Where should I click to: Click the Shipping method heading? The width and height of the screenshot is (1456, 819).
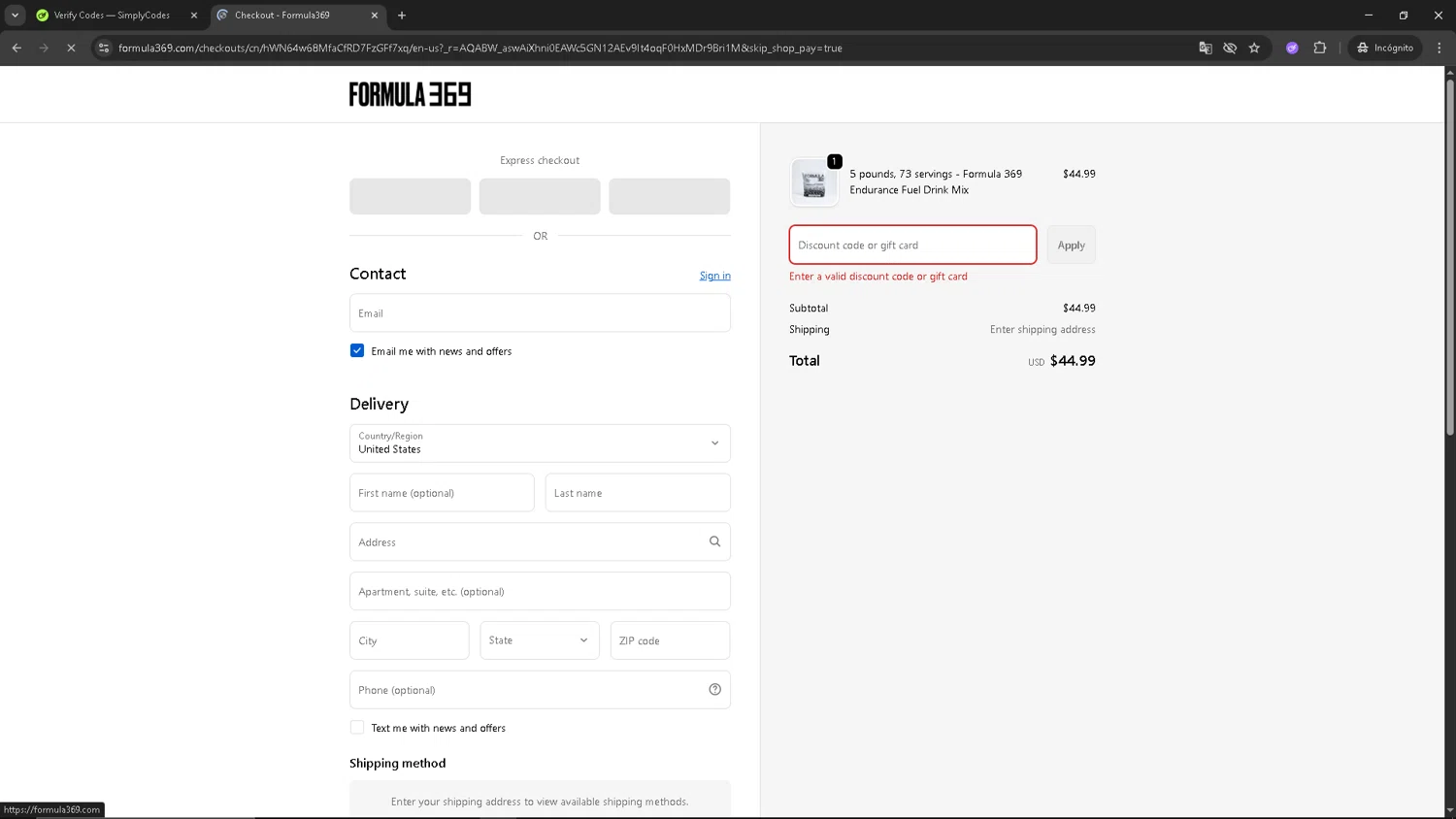click(398, 763)
